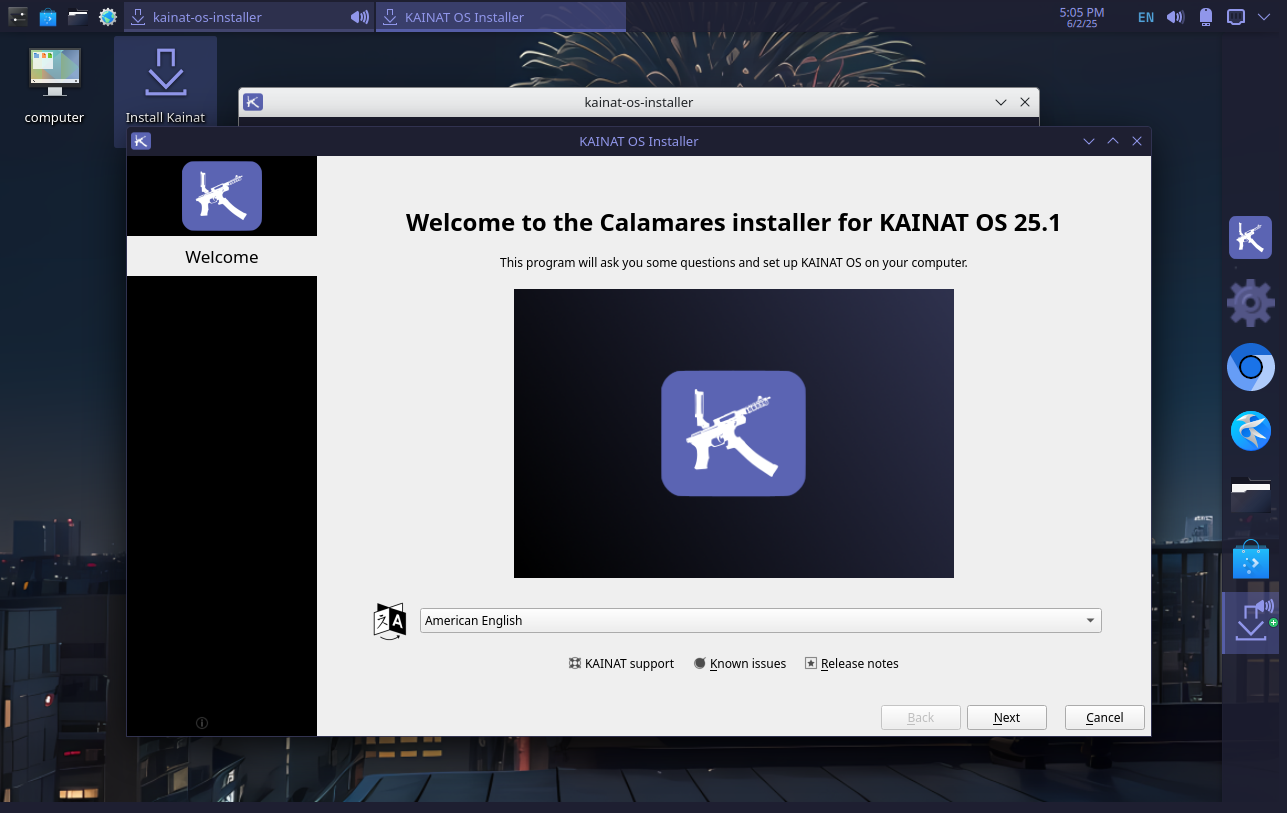Screen dimensions: 1287x813
Task: Open the volume control in the system tray
Action: coord(1176,17)
